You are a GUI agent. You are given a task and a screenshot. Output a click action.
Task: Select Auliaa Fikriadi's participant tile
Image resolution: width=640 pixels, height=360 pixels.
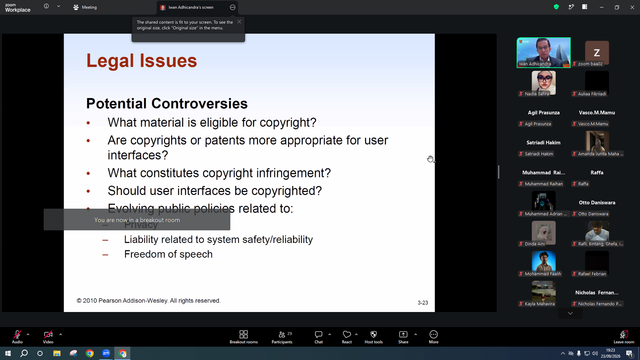(x=597, y=83)
